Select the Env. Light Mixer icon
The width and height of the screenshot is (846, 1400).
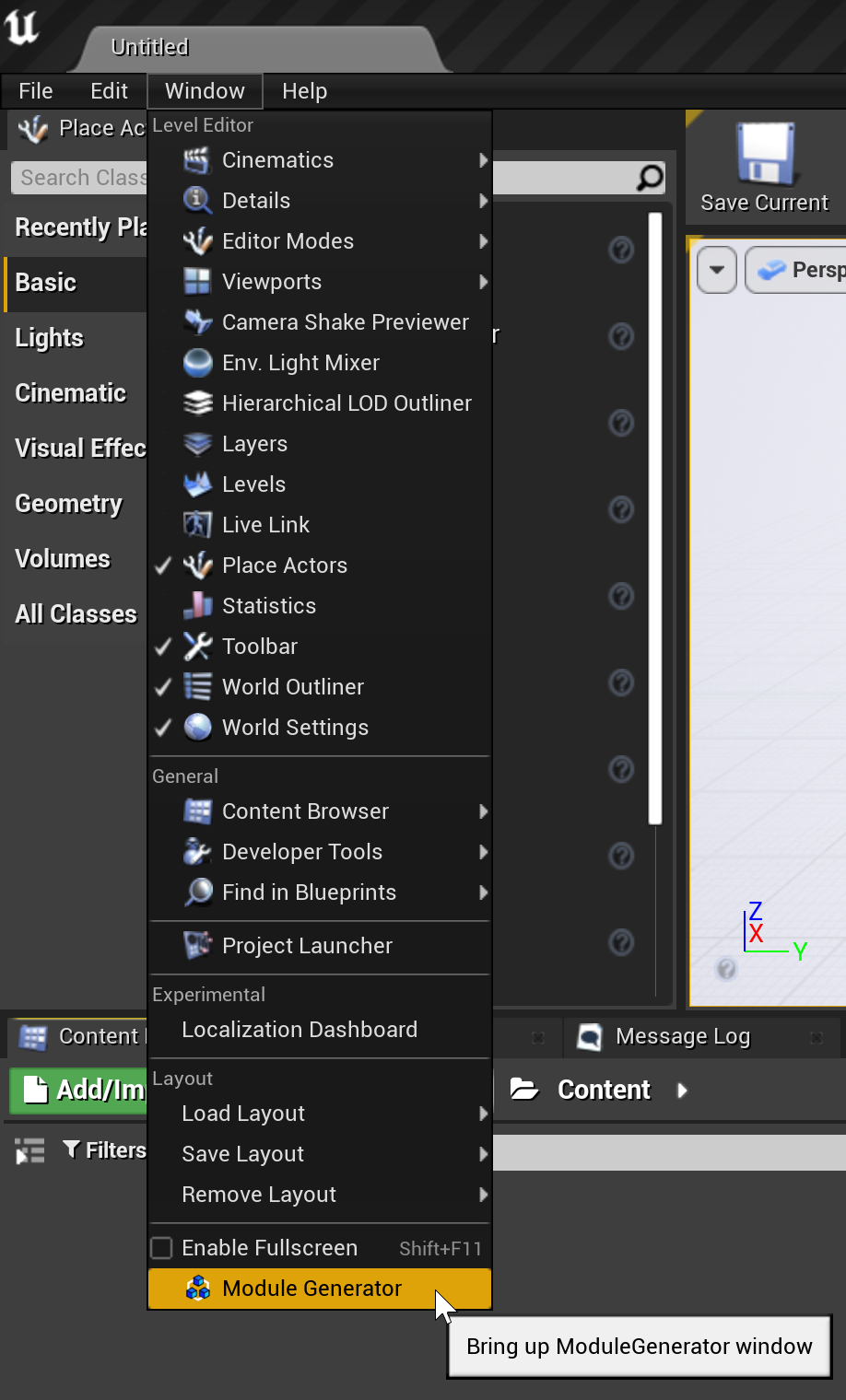(196, 362)
